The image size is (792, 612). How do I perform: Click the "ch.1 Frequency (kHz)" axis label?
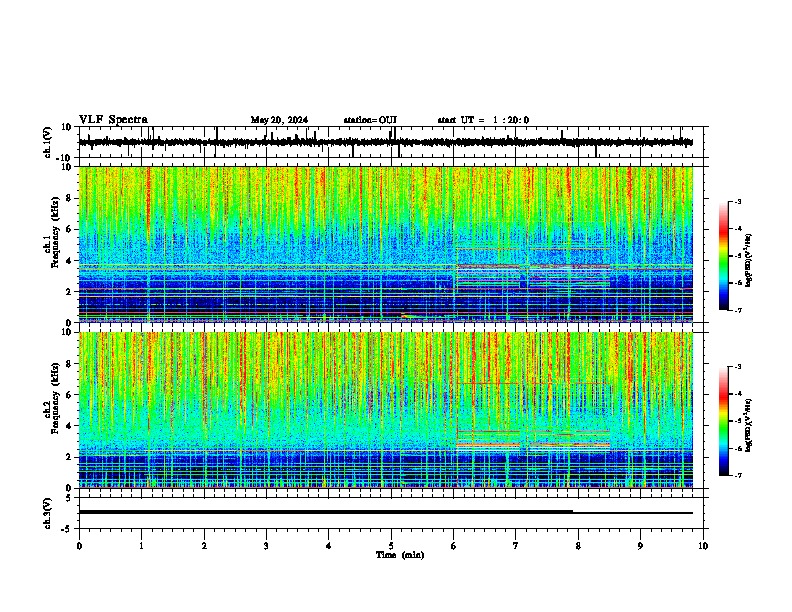click(x=51, y=232)
